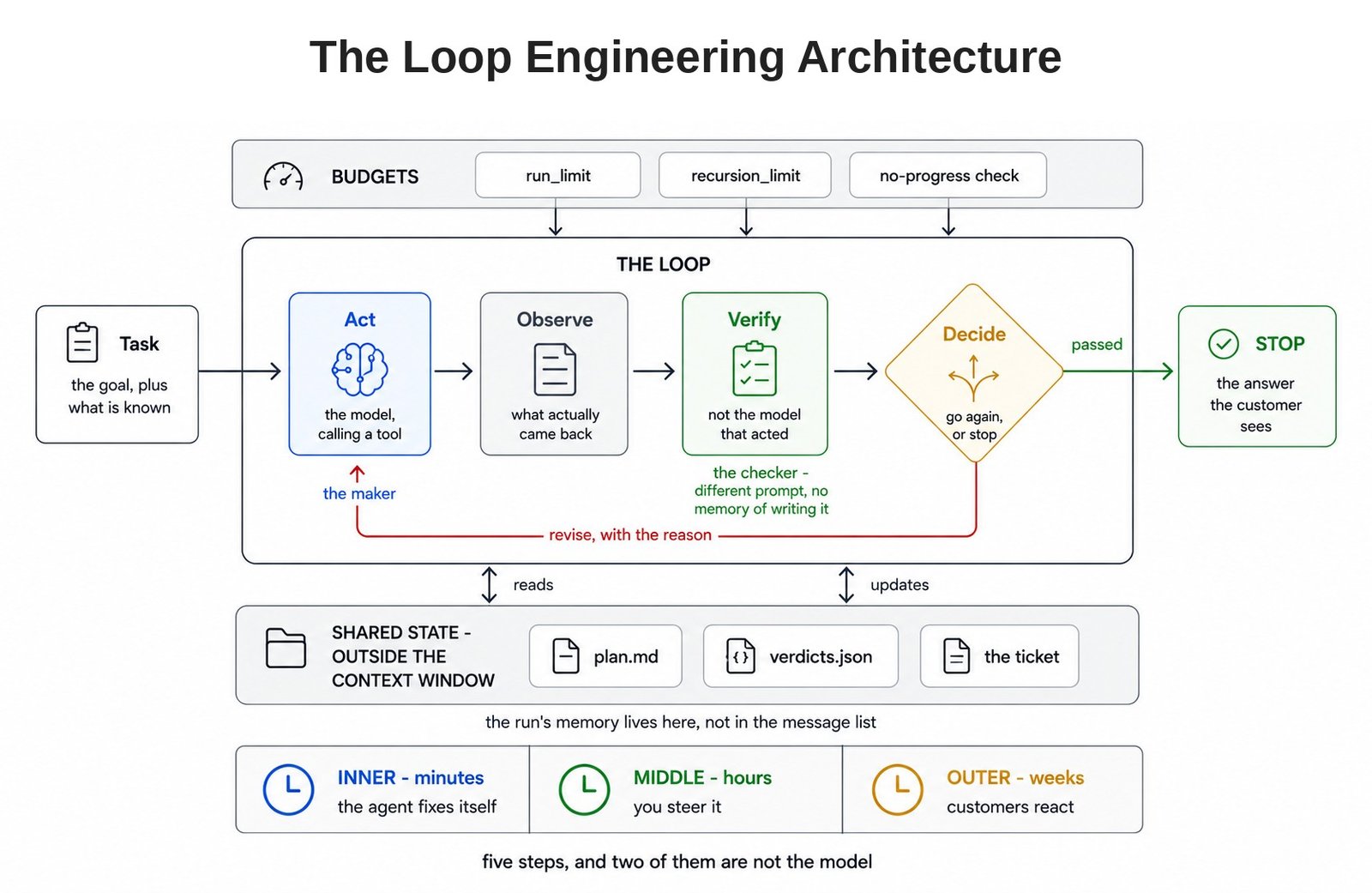
Task: Click the document icon in Observe box
Action: point(555,369)
